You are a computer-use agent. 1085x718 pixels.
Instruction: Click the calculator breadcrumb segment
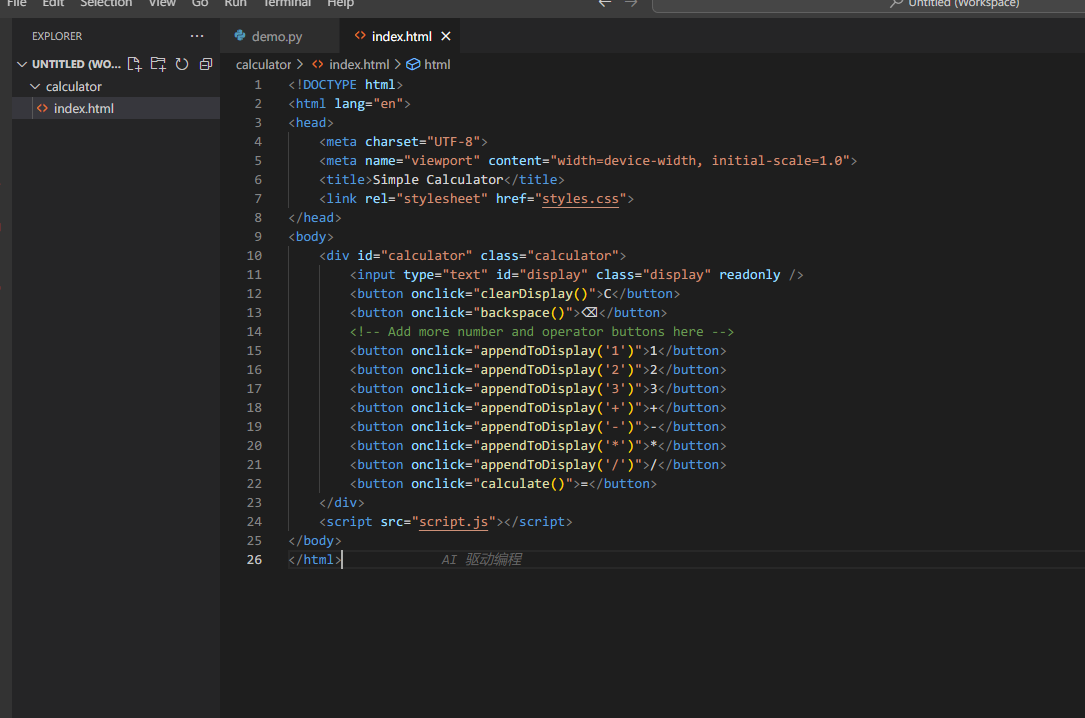[x=263, y=64]
